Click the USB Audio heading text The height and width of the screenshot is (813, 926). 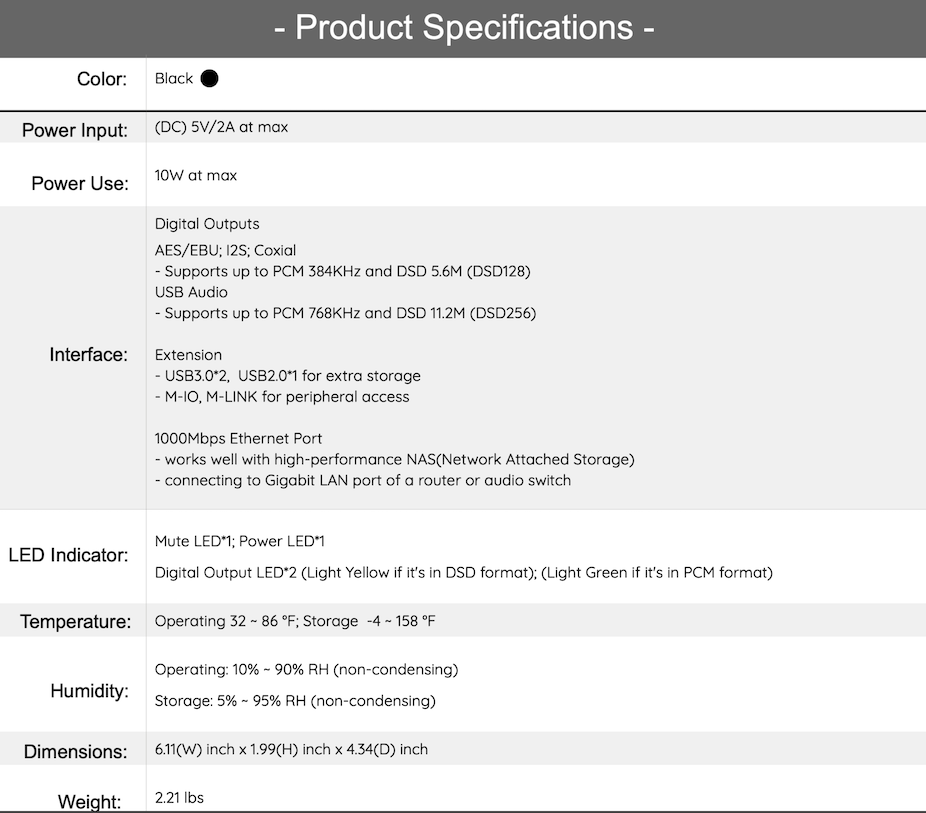191,292
